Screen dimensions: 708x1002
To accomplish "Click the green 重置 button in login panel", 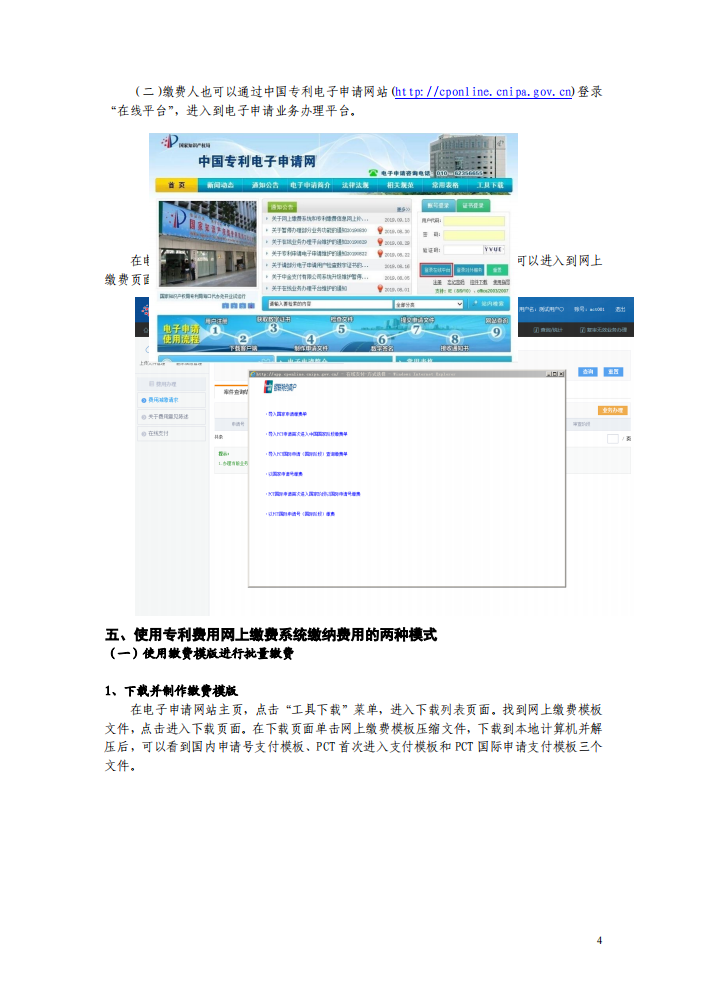I will click(496, 270).
